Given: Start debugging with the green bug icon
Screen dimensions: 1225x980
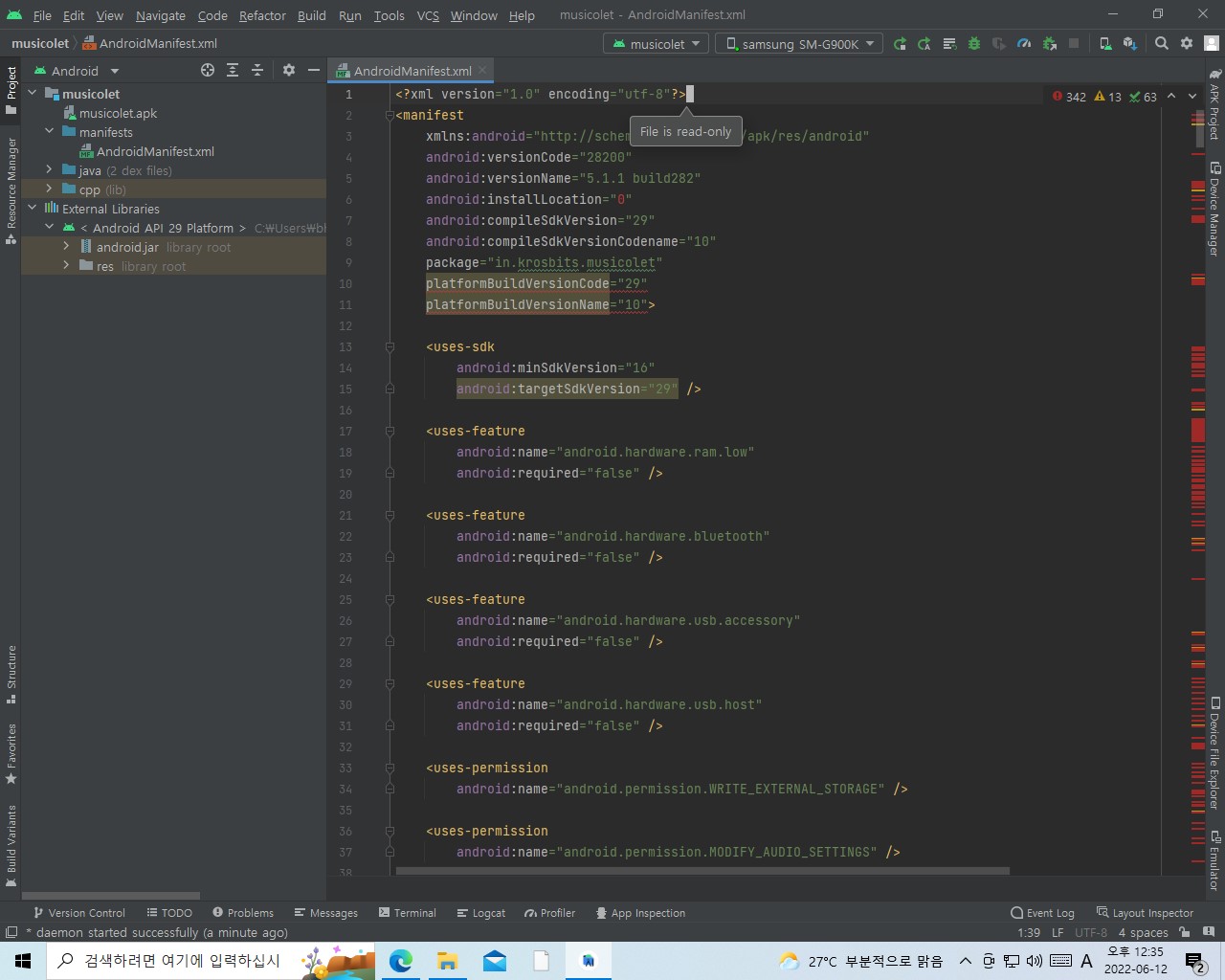Looking at the screenshot, I should point(974,43).
